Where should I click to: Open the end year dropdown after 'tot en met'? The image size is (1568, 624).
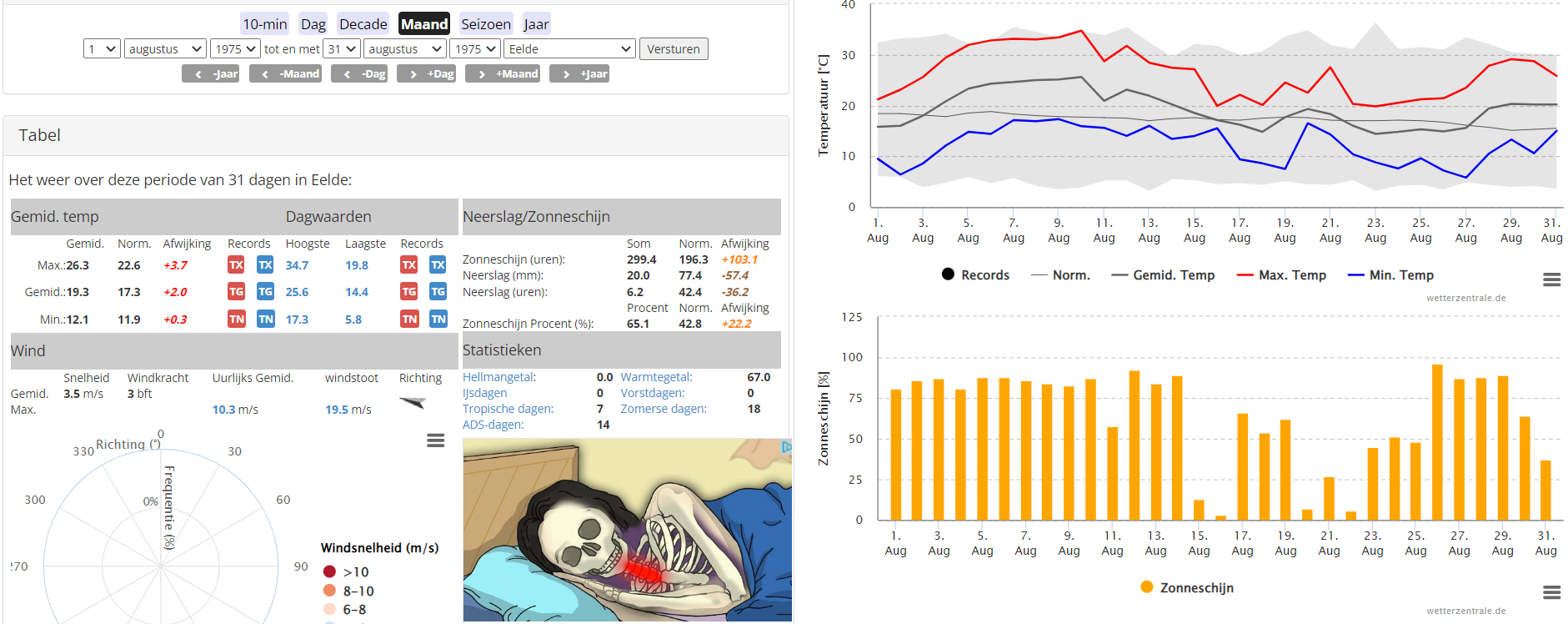click(475, 49)
